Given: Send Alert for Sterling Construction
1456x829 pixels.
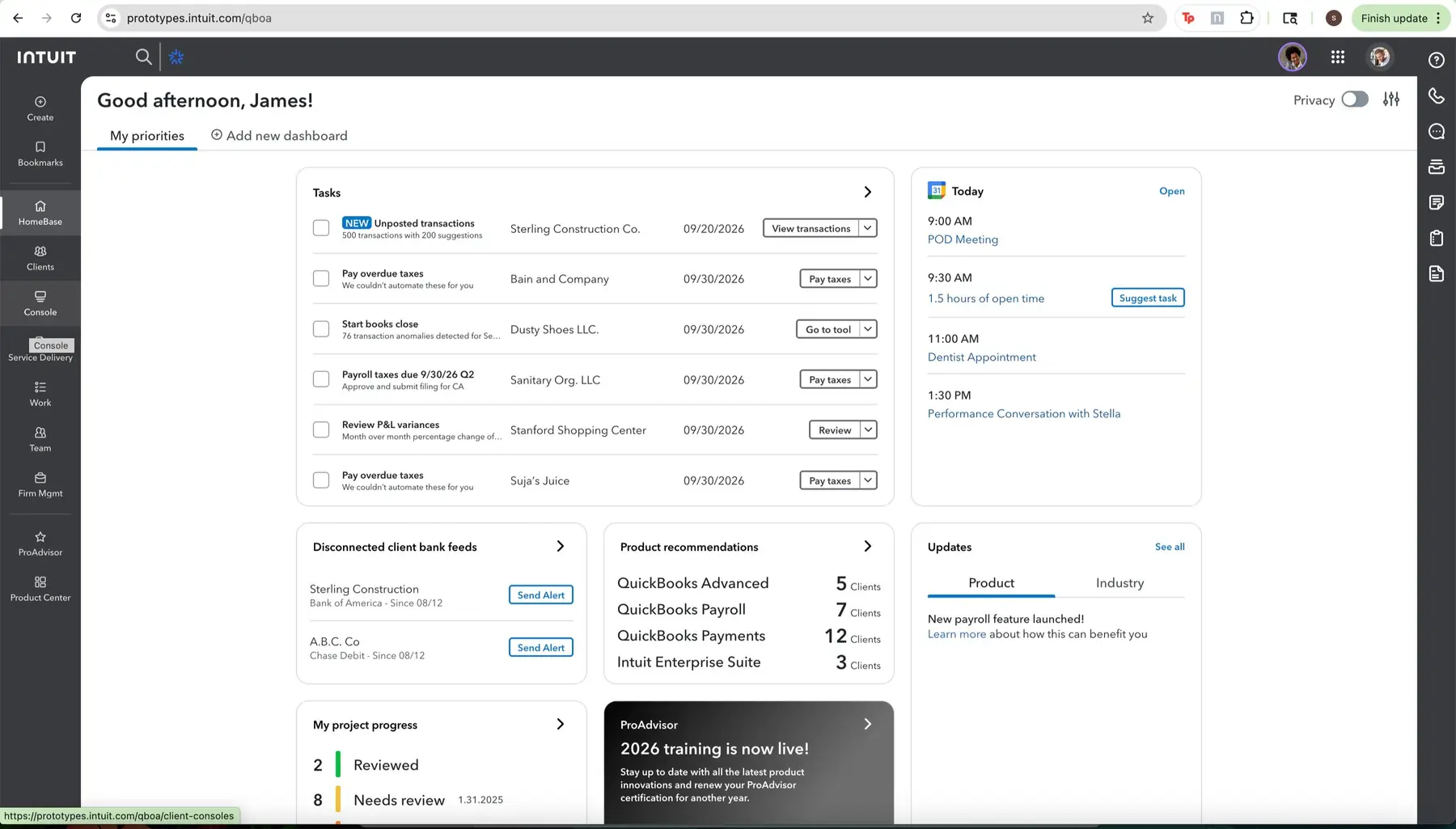Looking at the screenshot, I should [x=541, y=594].
